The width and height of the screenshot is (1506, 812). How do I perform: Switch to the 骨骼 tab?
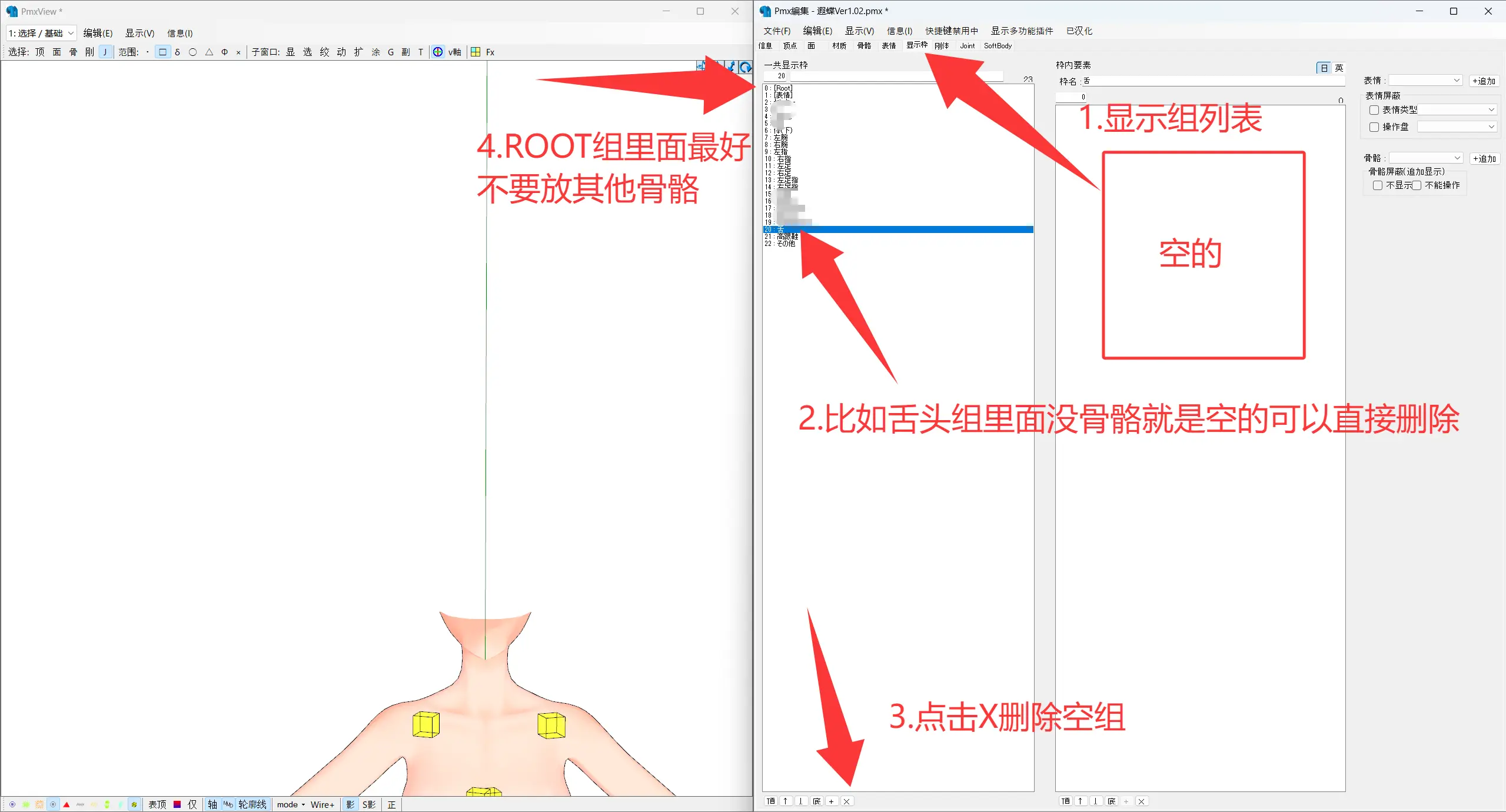pyautogui.click(x=864, y=46)
